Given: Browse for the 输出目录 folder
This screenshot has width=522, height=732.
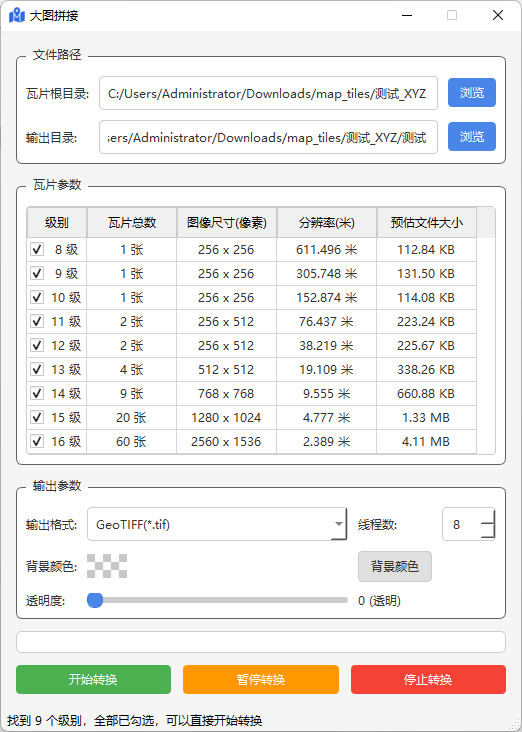Looking at the screenshot, I should click(x=472, y=136).
